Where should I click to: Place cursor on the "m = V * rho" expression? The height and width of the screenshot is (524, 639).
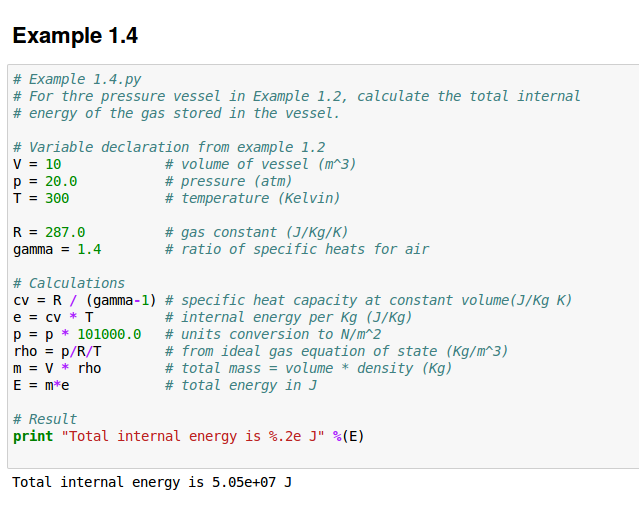[x=57, y=368]
